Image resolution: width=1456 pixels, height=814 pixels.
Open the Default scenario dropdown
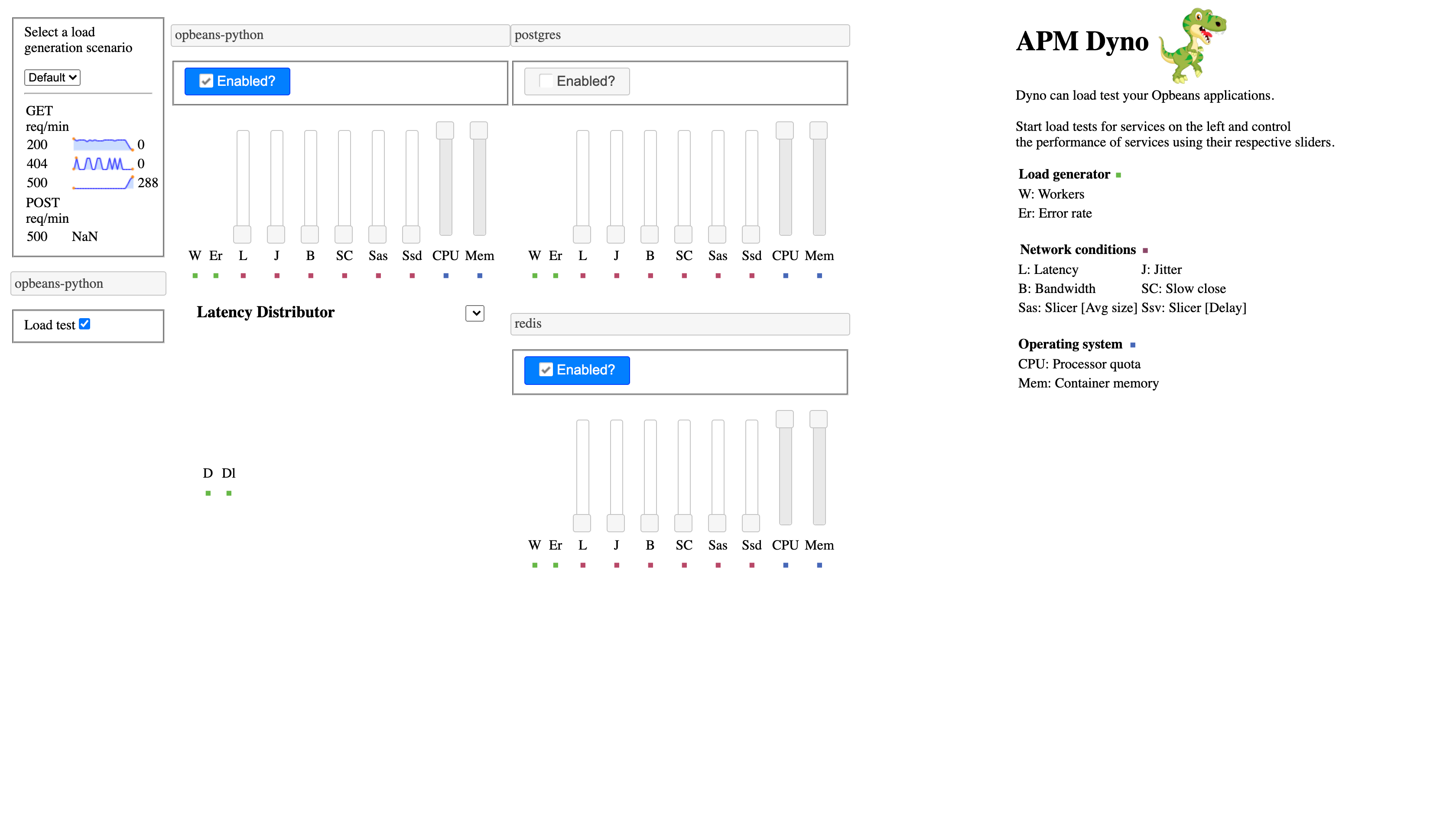pyautogui.click(x=52, y=78)
